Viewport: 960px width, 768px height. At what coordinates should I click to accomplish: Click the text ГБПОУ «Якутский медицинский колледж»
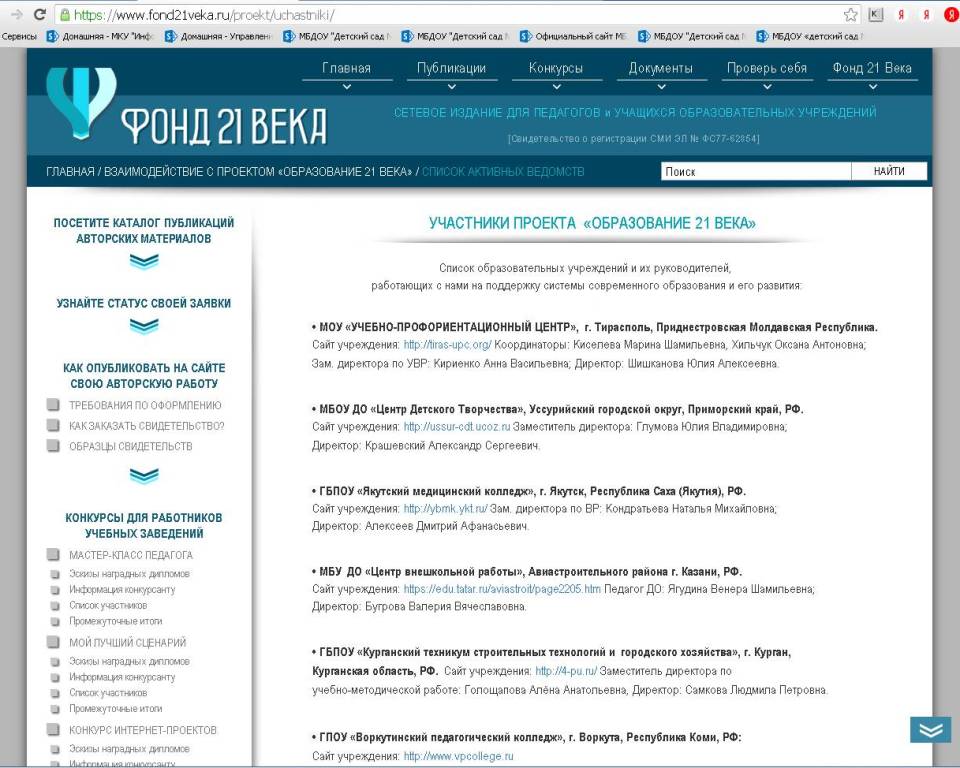pyautogui.click(x=426, y=491)
